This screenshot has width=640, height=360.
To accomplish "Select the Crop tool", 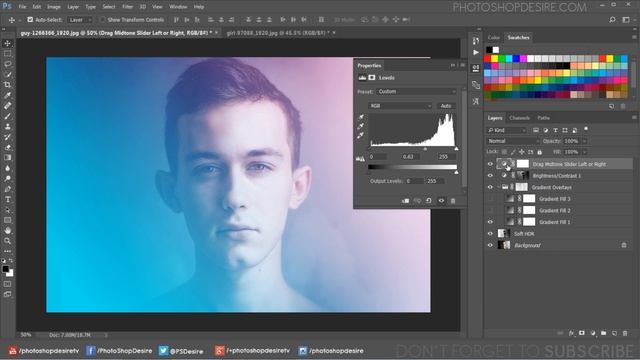I will coord(7,85).
